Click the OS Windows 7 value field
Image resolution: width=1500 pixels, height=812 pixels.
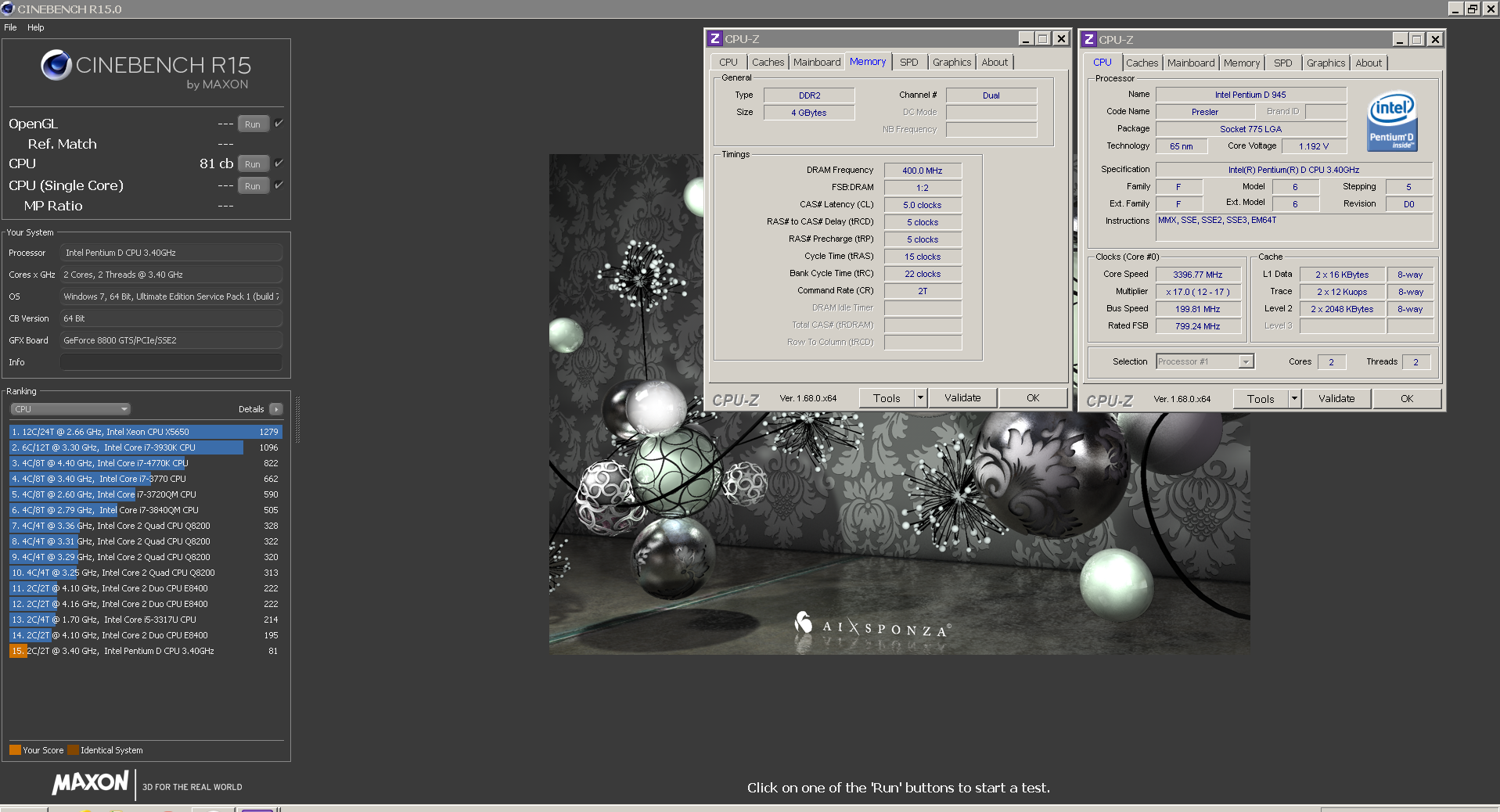[x=171, y=296]
